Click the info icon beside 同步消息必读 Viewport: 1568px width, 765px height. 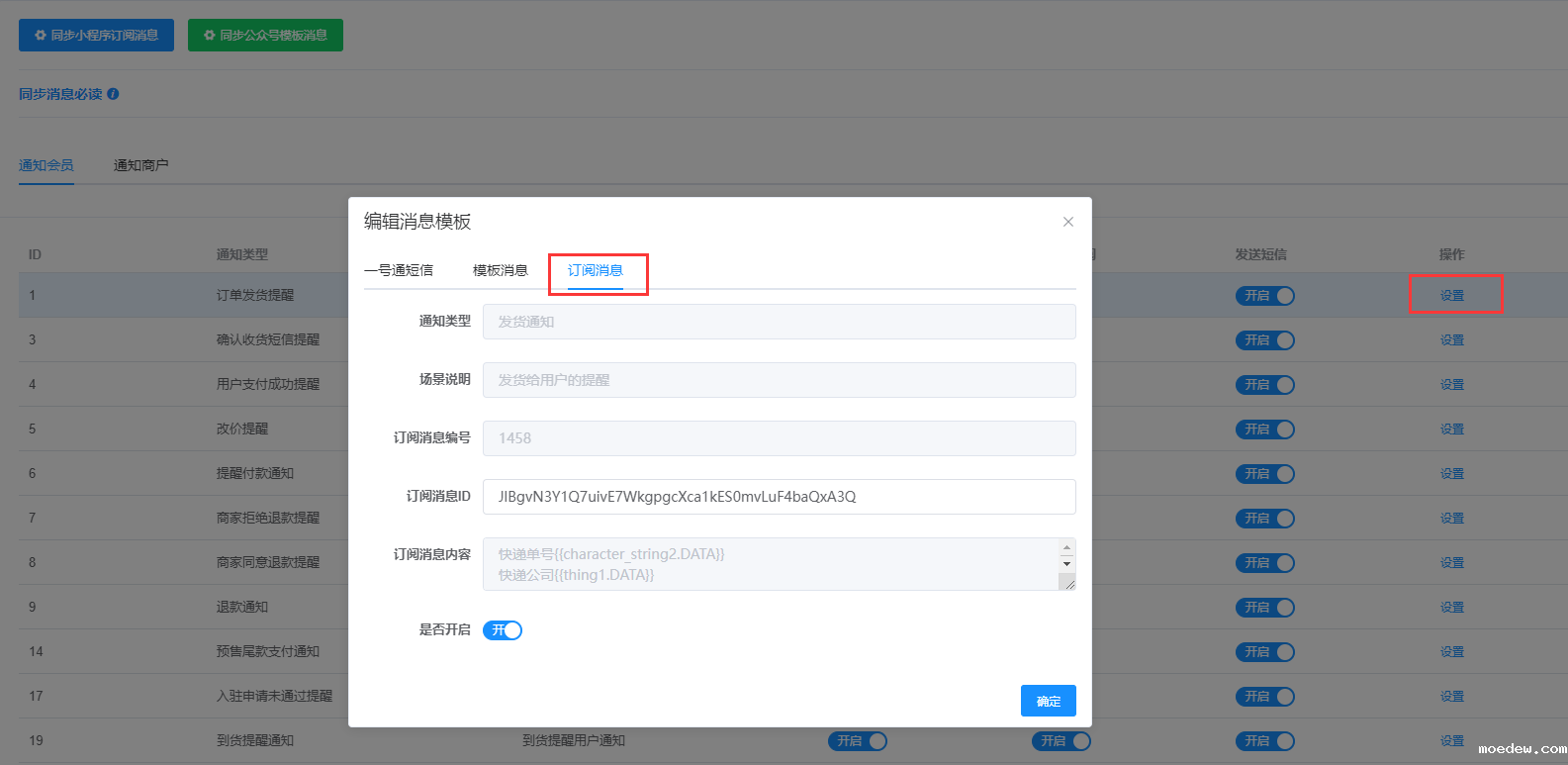[x=113, y=94]
